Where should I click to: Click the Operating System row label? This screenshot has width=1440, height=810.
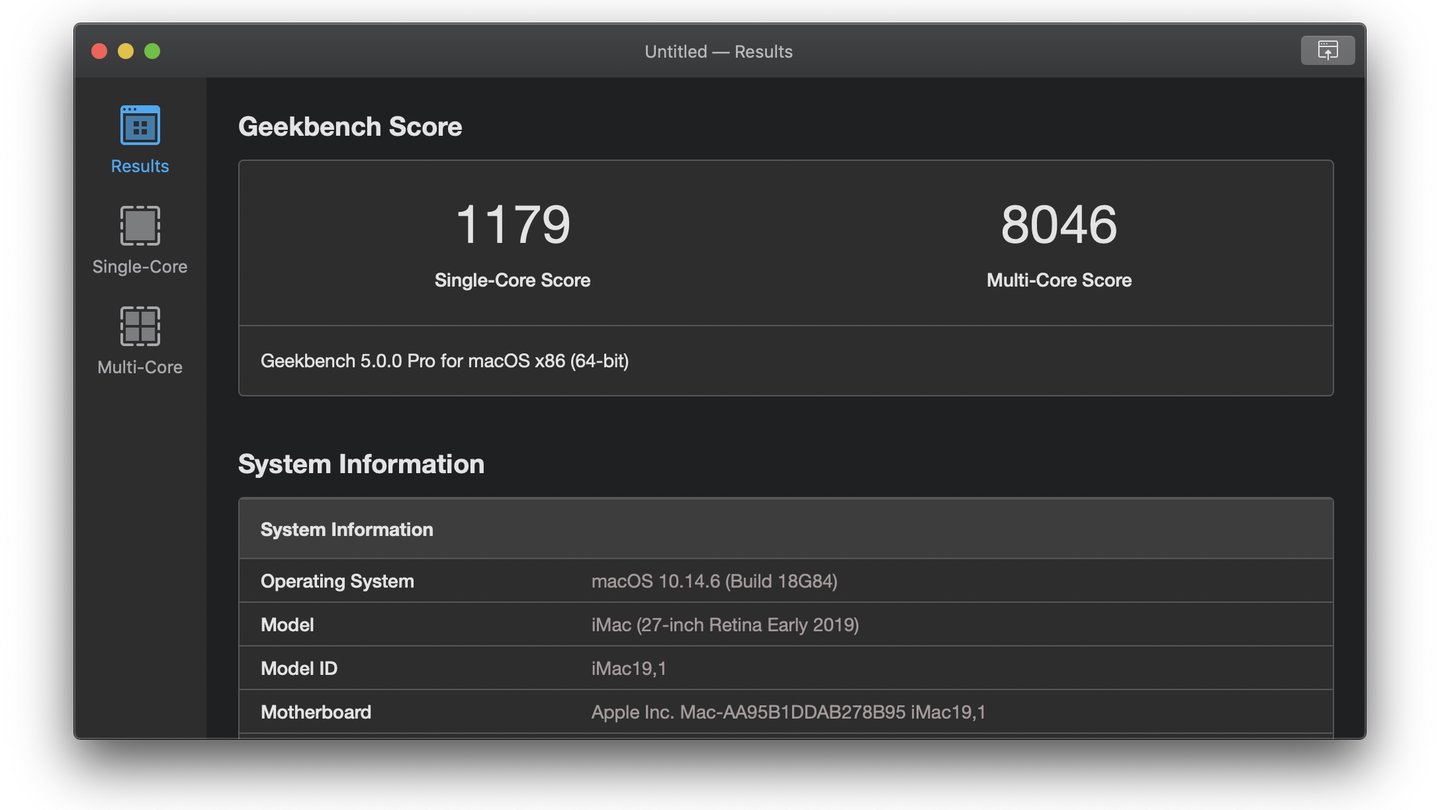(x=337, y=581)
